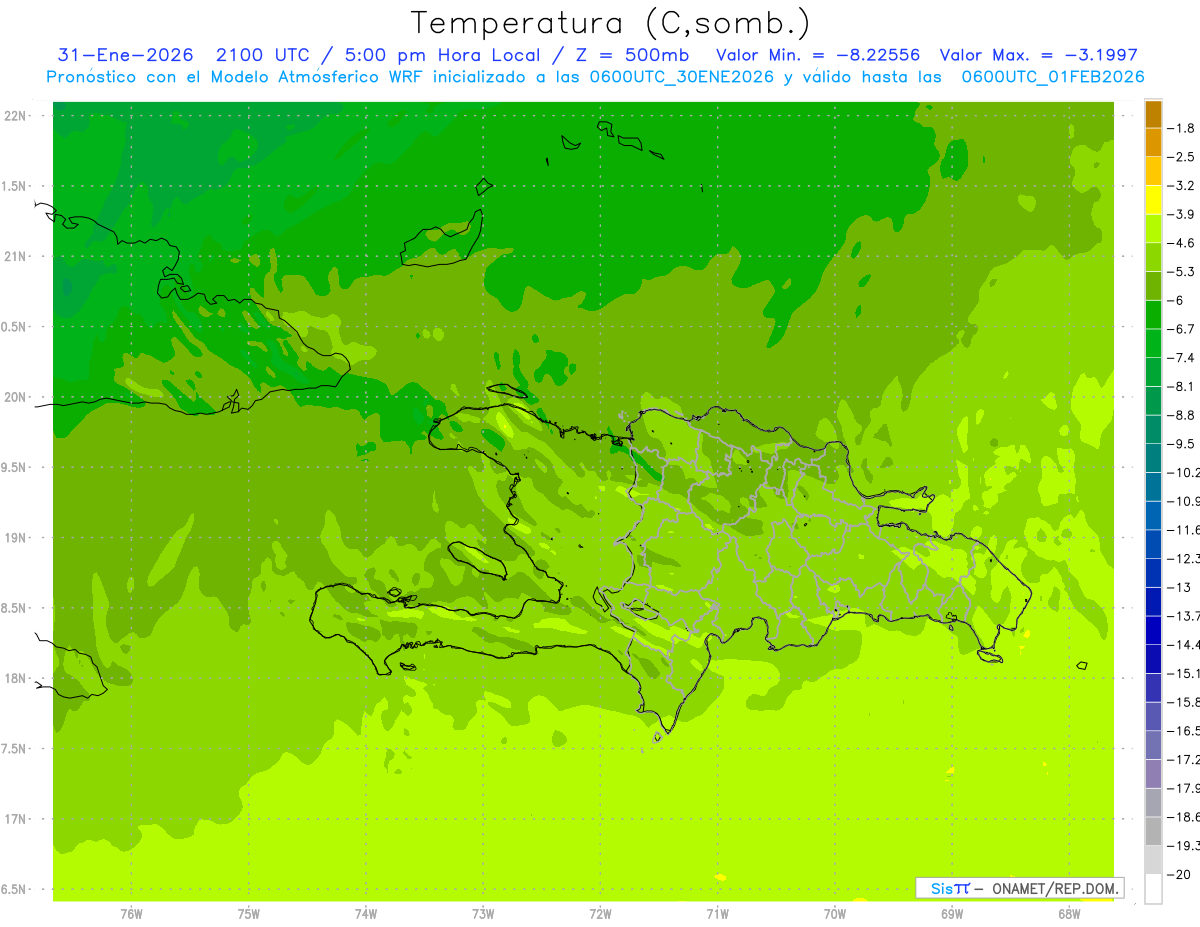Click the "74W" longitude label
The width and height of the screenshot is (1200, 927).
tap(366, 913)
